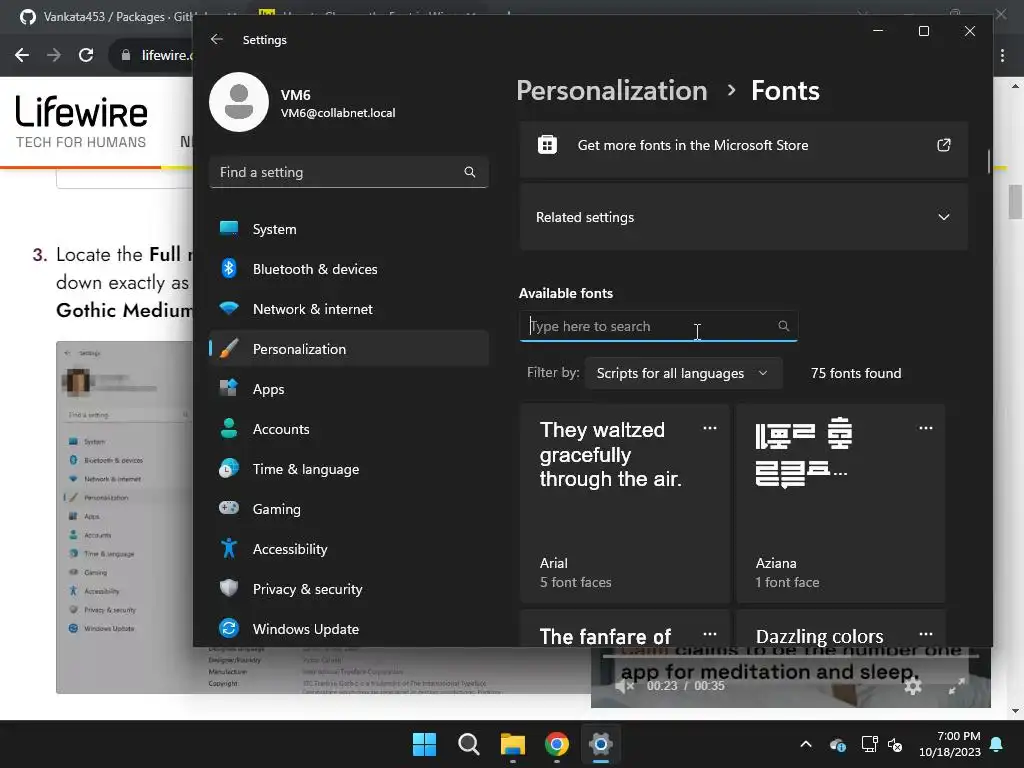Click the search magnifier in Find a setting

click(x=470, y=172)
